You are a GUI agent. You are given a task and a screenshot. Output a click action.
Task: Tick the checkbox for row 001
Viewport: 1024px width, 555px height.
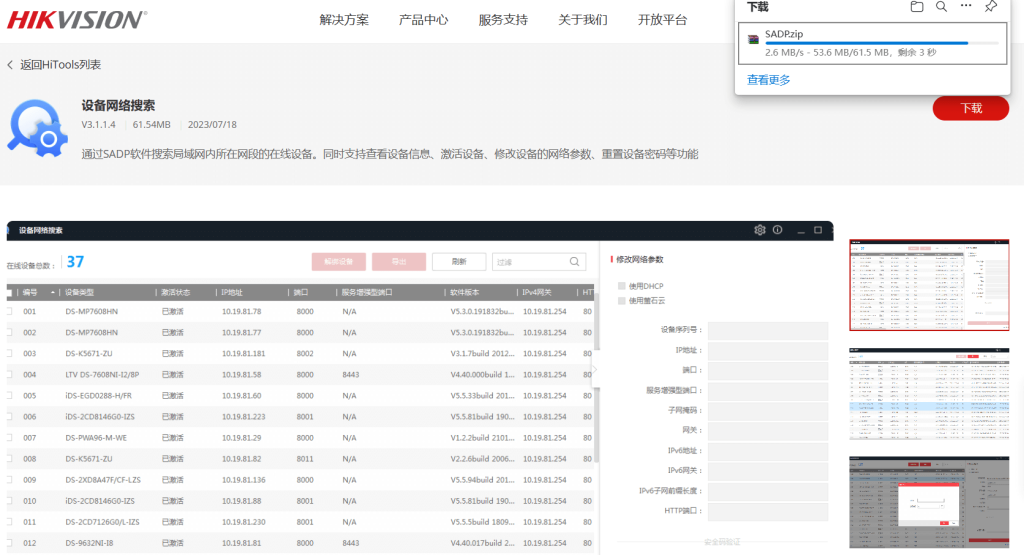point(9,311)
